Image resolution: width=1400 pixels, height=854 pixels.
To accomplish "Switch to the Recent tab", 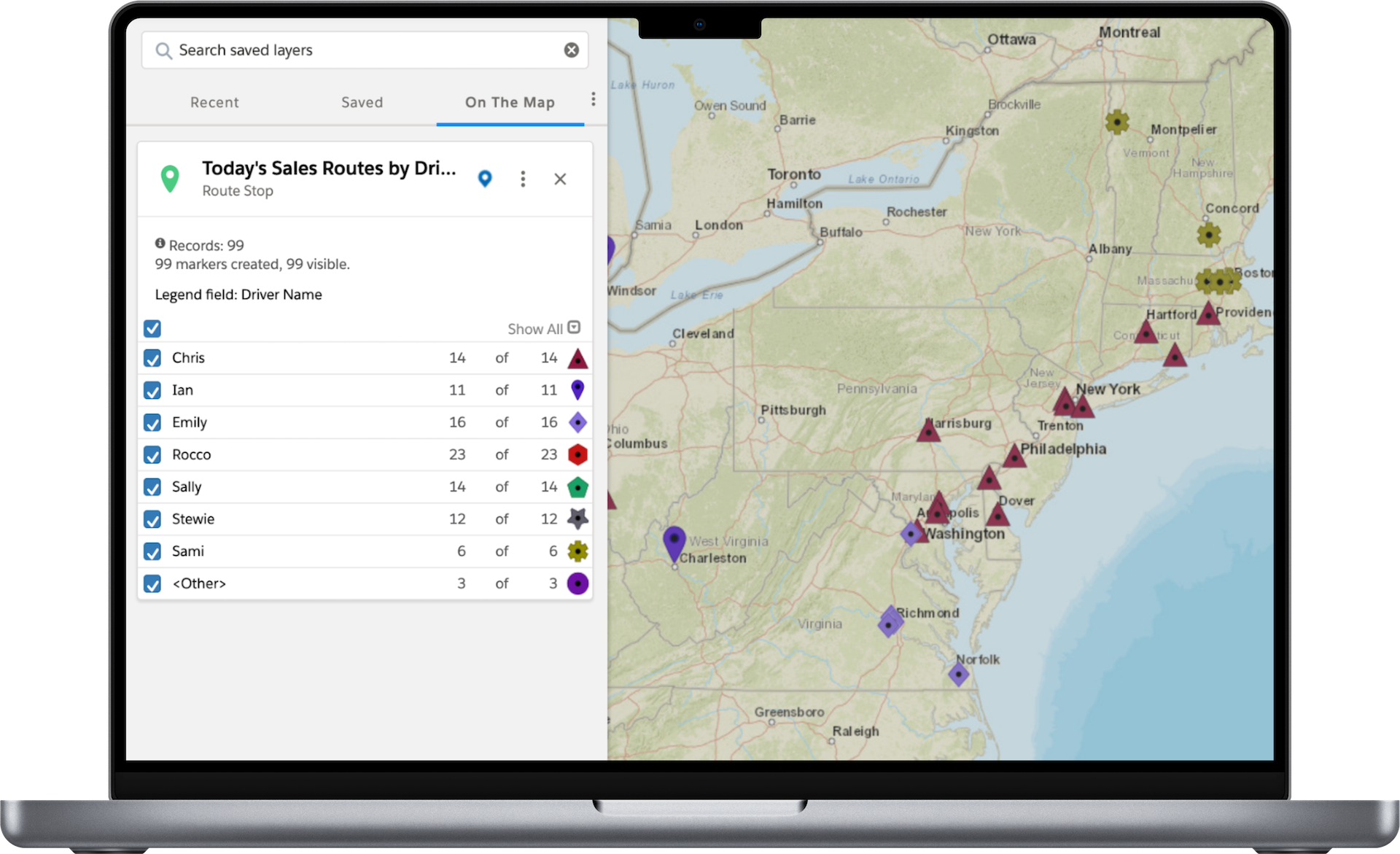I will click(214, 103).
